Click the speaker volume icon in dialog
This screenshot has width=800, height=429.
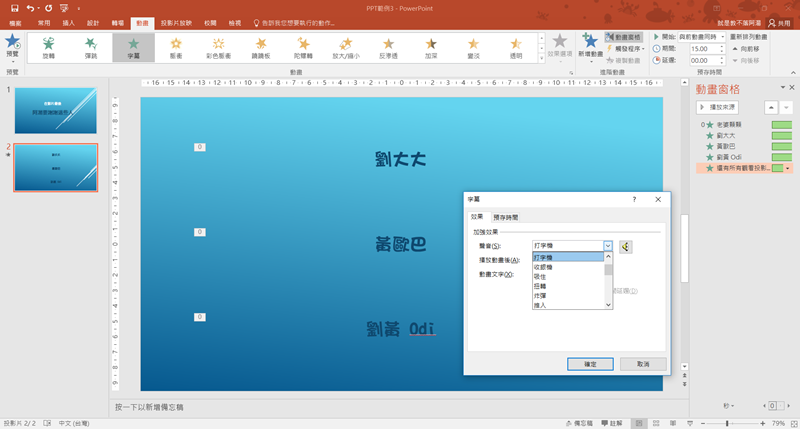tap(626, 245)
